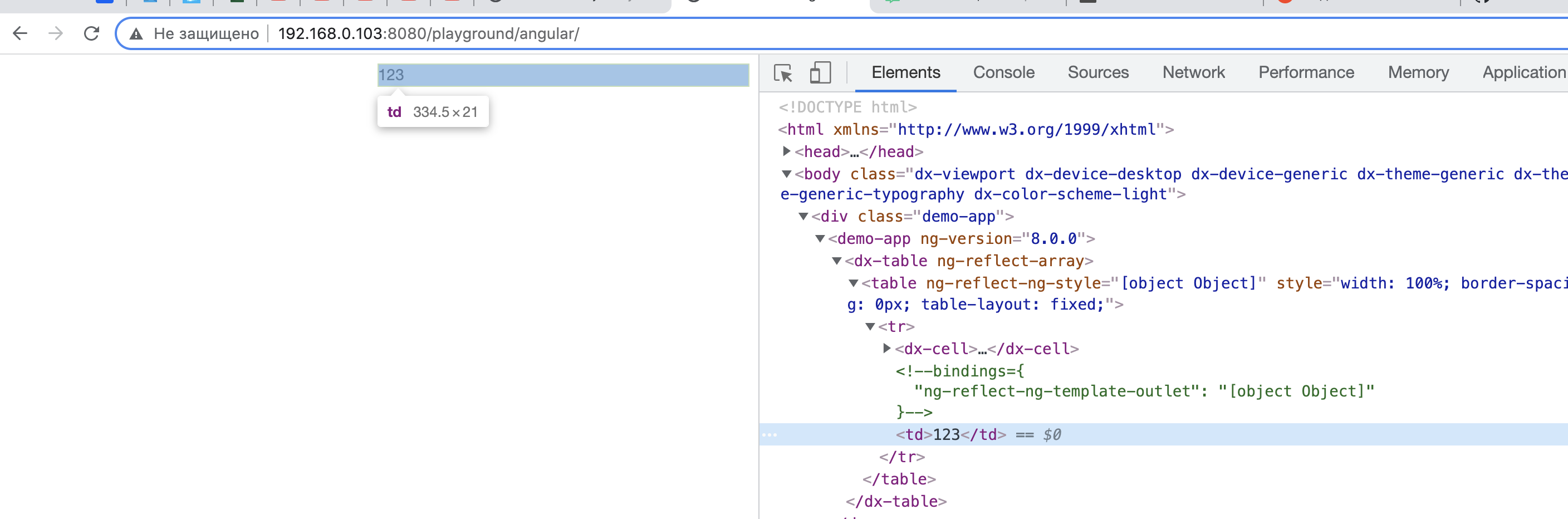Click the page reload icon
Screen dimensions: 1568x519
[91, 33]
